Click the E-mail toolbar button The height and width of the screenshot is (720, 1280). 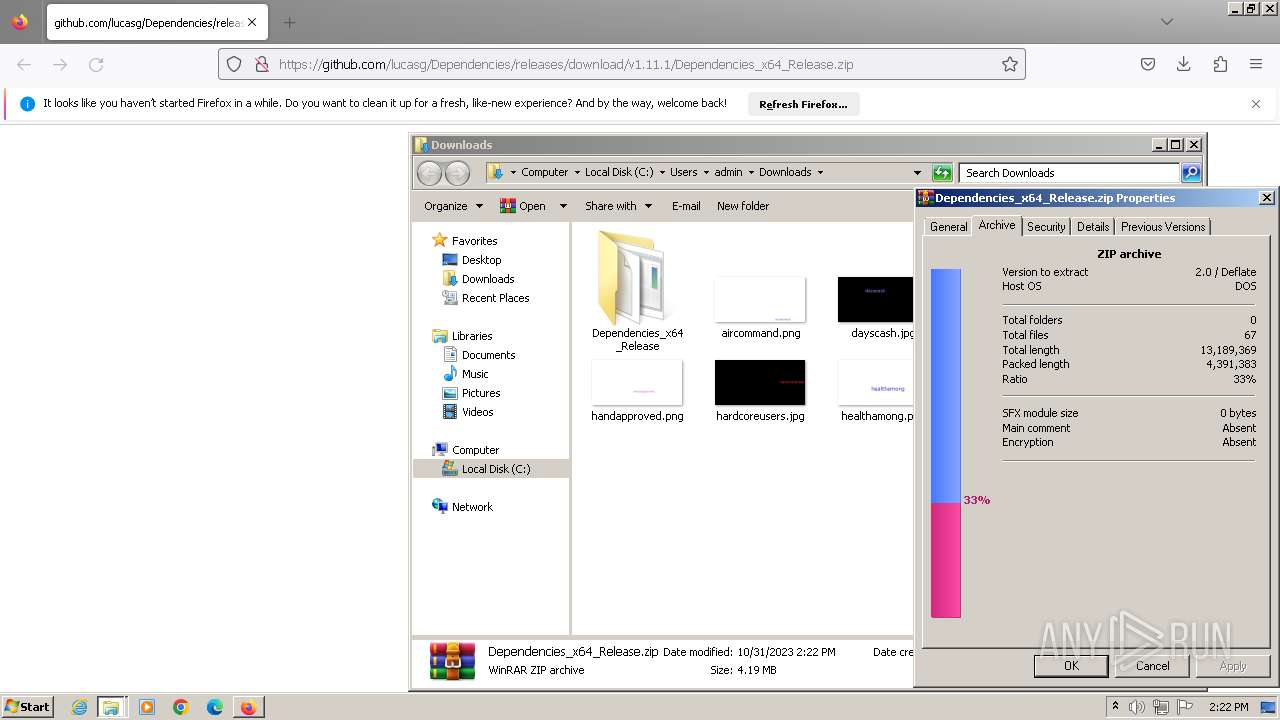tap(686, 206)
